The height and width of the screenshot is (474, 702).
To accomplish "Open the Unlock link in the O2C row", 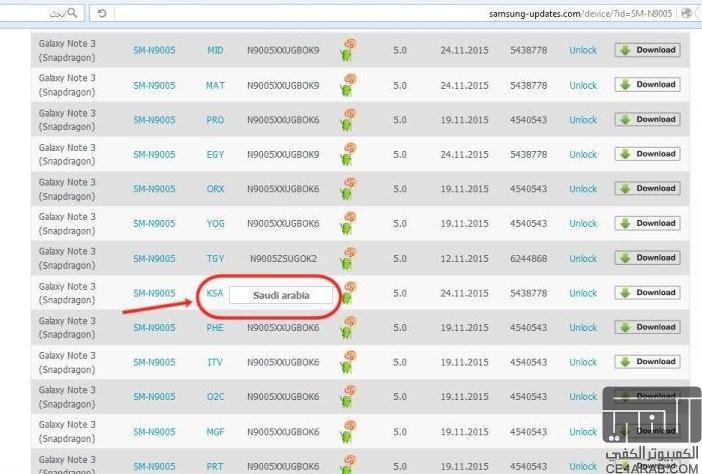I will tap(583, 397).
